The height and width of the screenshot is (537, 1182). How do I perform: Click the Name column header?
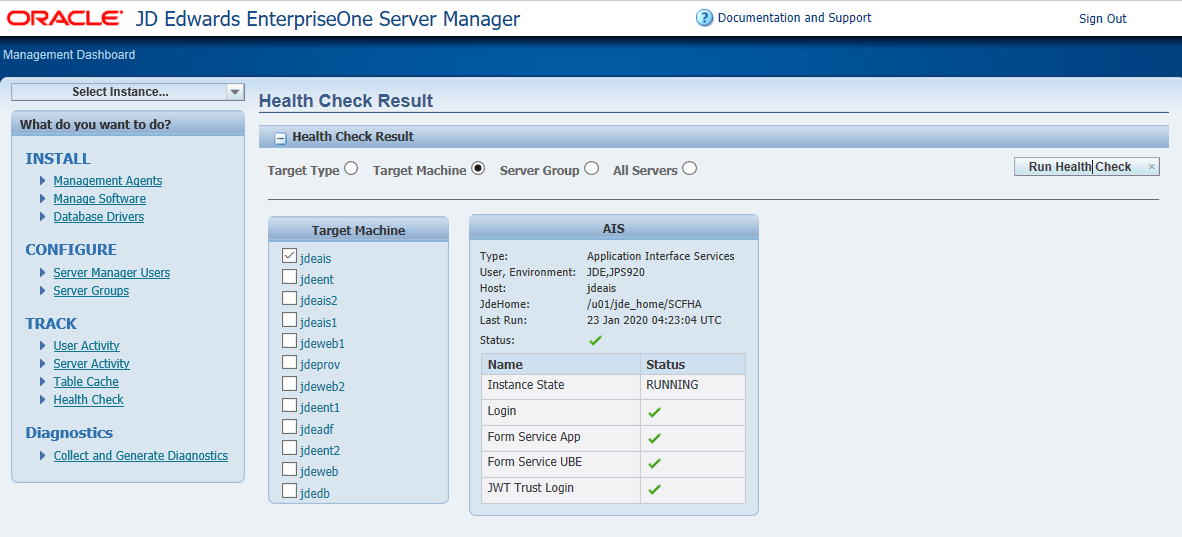point(561,364)
